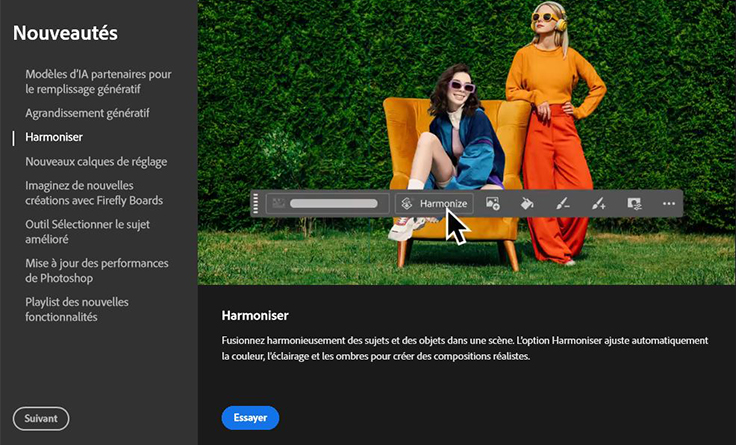Click the description paragraph starting 'Fusionnez harmonieusement'
Image resolution: width=736 pixels, height=445 pixels.
click(465, 348)
